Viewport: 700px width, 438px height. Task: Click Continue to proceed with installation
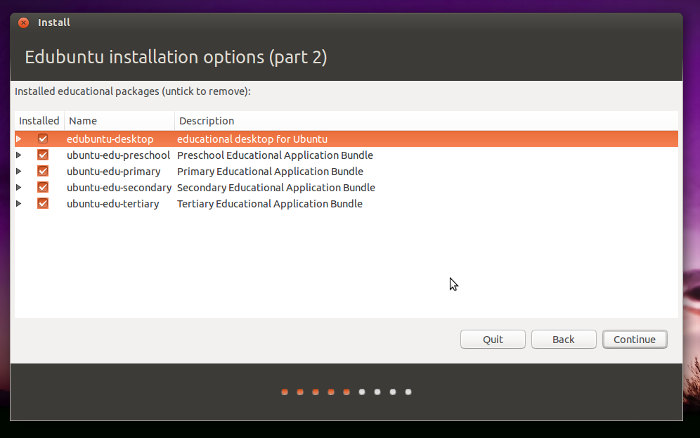point(634,339)
